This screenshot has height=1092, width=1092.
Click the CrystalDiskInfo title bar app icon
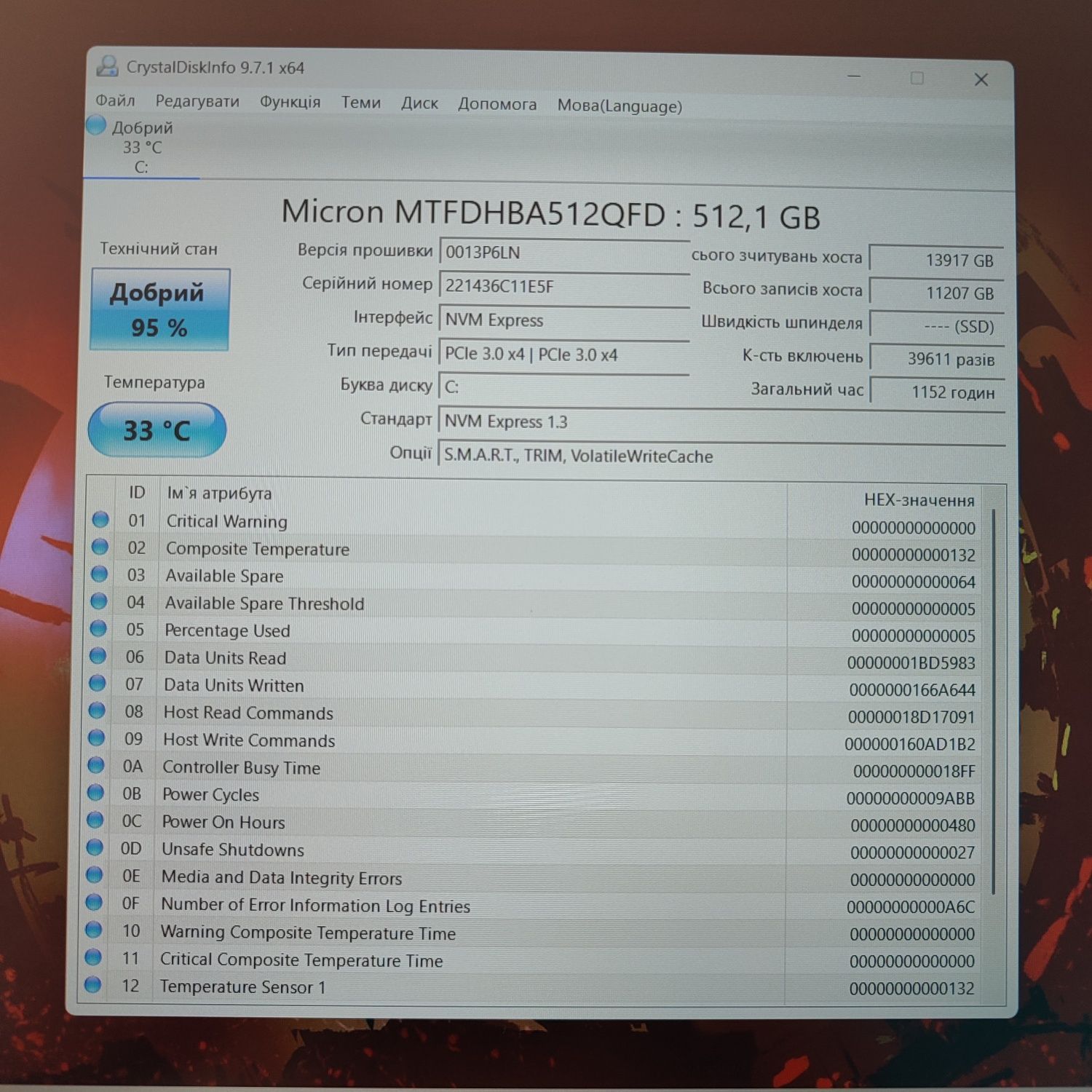(x=107, y=66)
